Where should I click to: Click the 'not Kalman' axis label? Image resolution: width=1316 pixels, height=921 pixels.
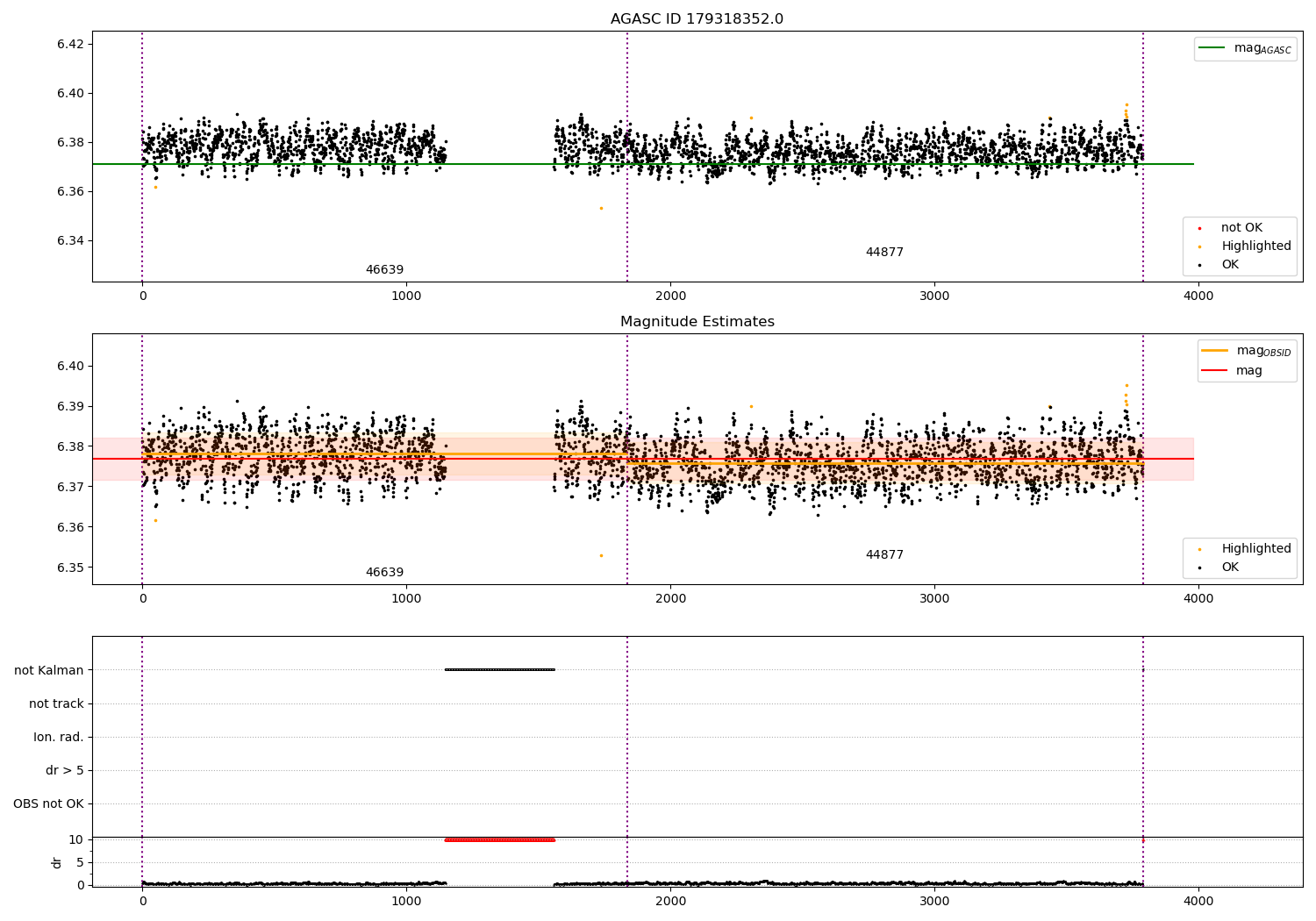[49, 671]
